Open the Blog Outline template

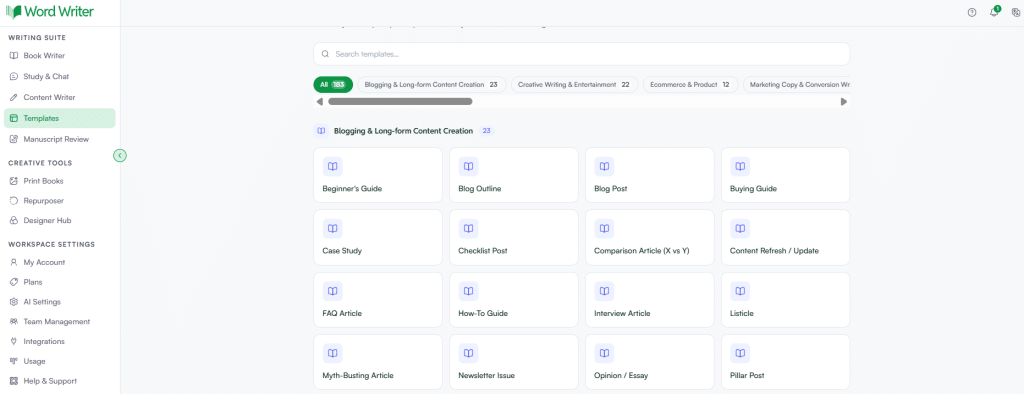tap(513, 175)
